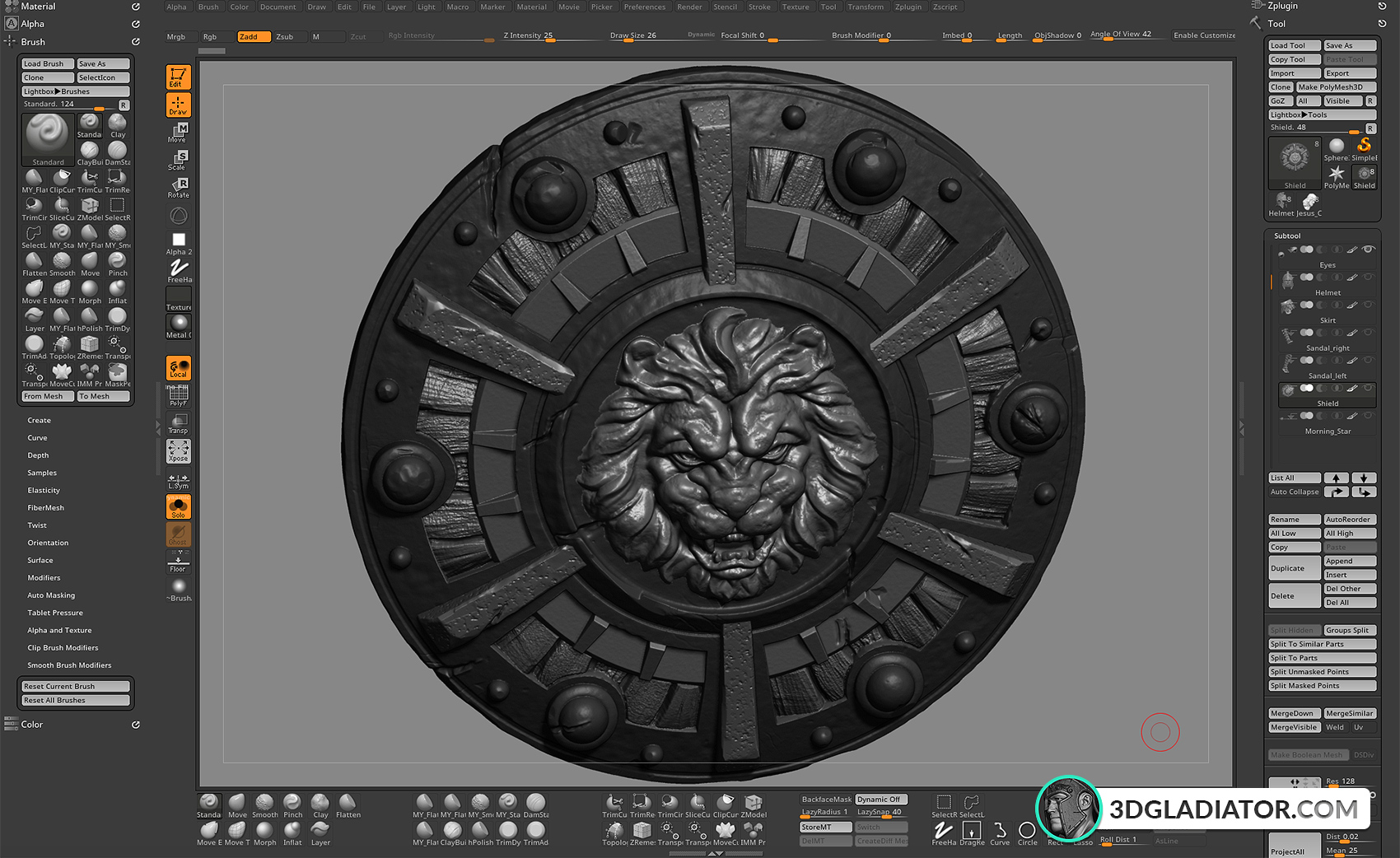Select the SimpleBrush tool thumbnail
The height and width of the screenshot is (858, 1400).
click(x=1364, y=149)
